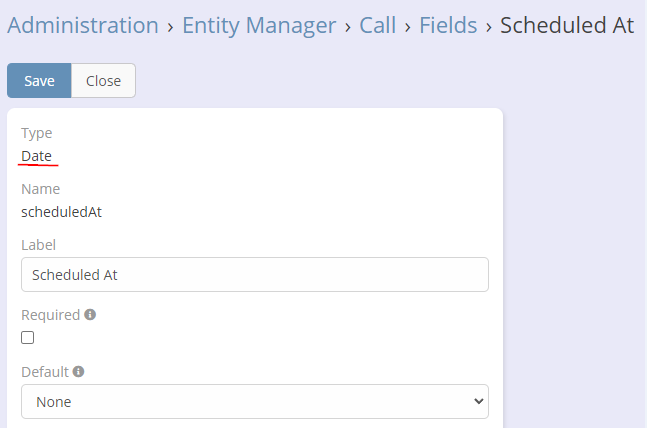
Task: Click the Required label text
Action: click(x=50, y=315)
